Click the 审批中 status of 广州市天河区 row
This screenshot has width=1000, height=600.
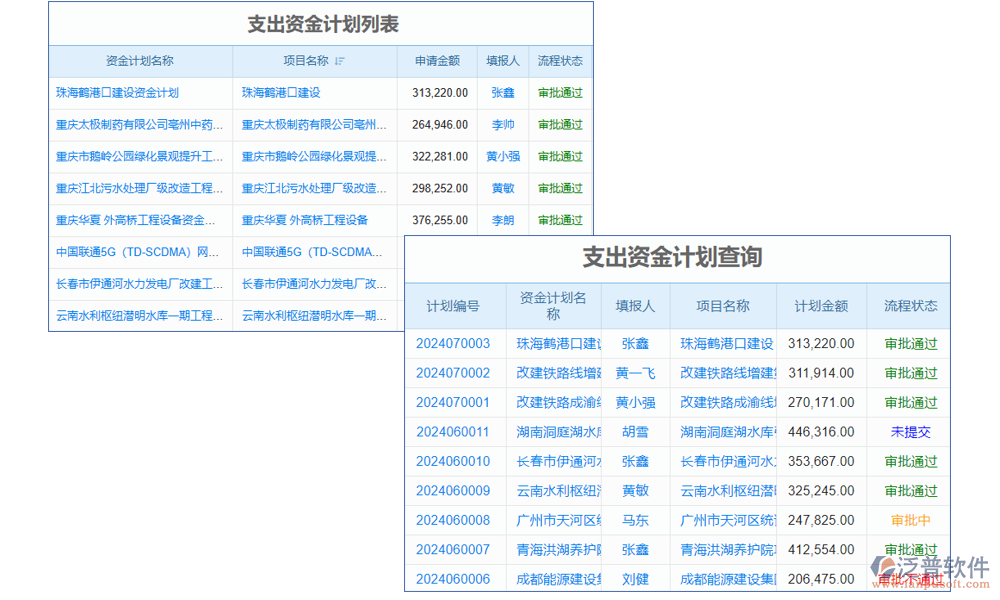tap(912, 520)
